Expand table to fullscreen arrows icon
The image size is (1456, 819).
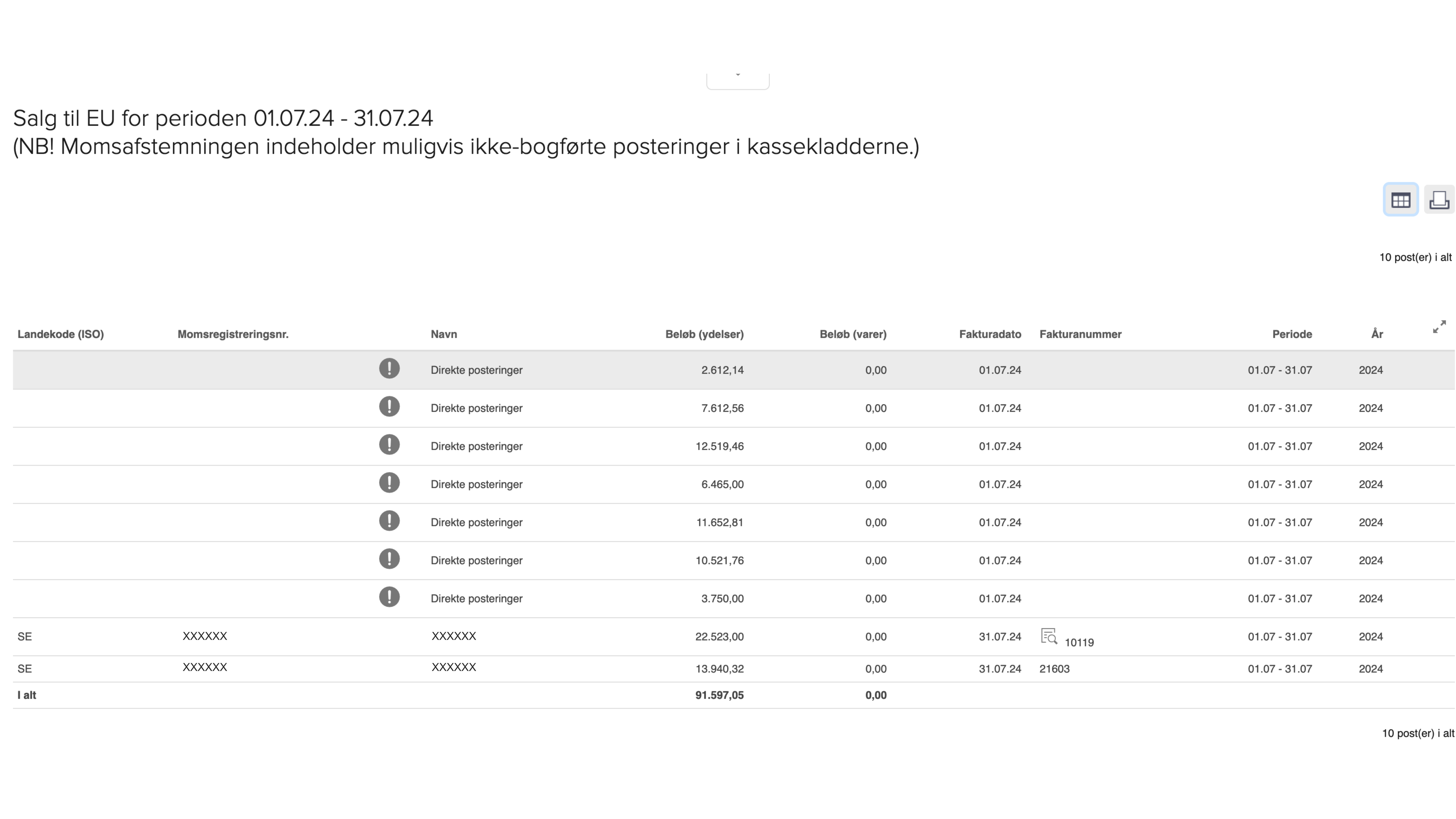[x=1439, y=327]
